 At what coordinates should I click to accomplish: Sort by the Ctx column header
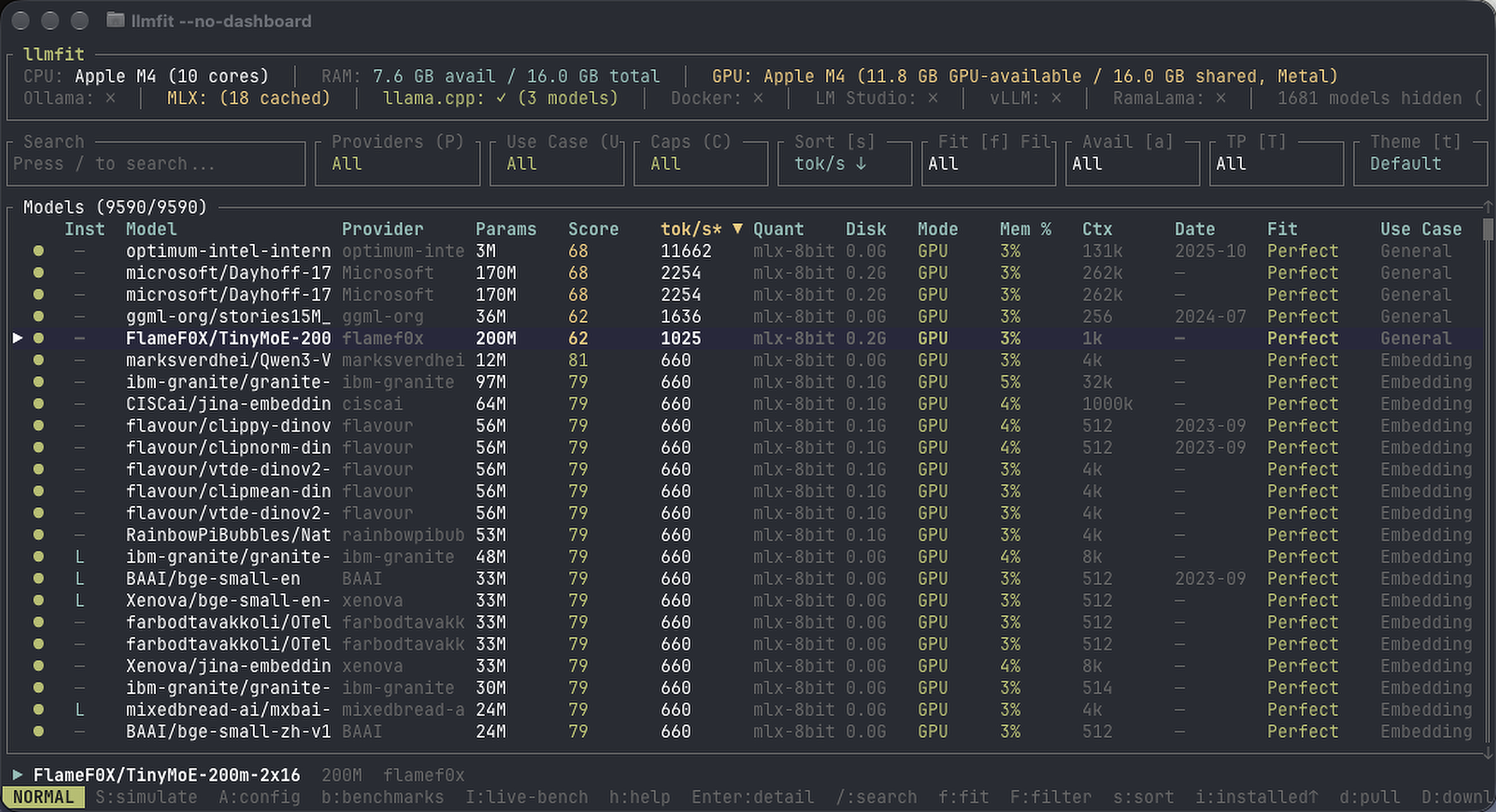(x=1097, y=229)
